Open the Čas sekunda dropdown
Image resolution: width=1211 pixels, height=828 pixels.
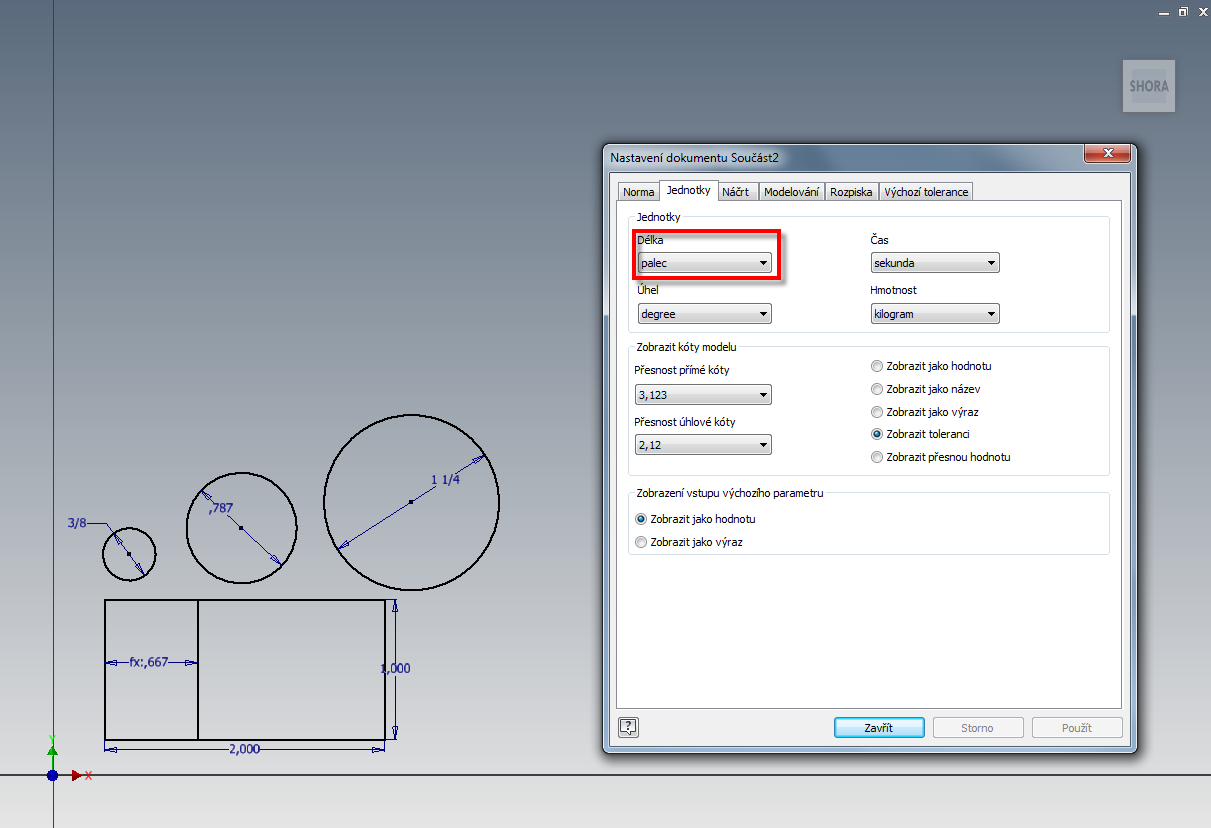[x=935, y=263]
